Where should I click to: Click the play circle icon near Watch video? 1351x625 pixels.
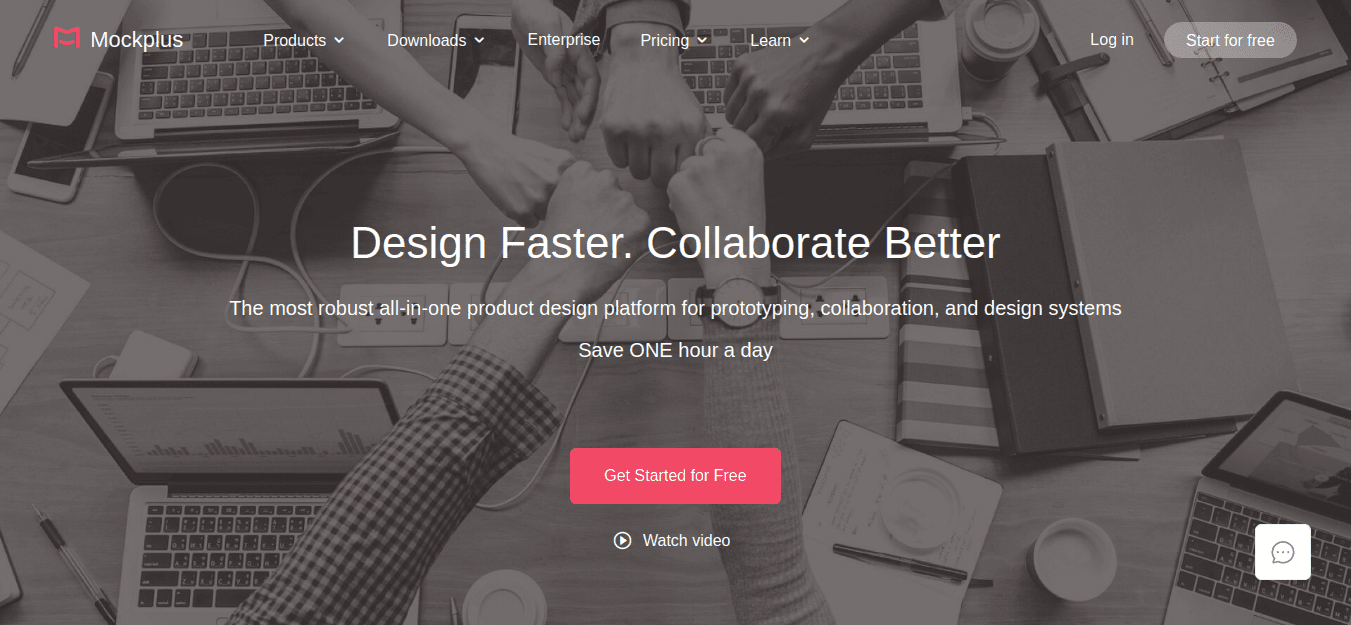[623, 540]
